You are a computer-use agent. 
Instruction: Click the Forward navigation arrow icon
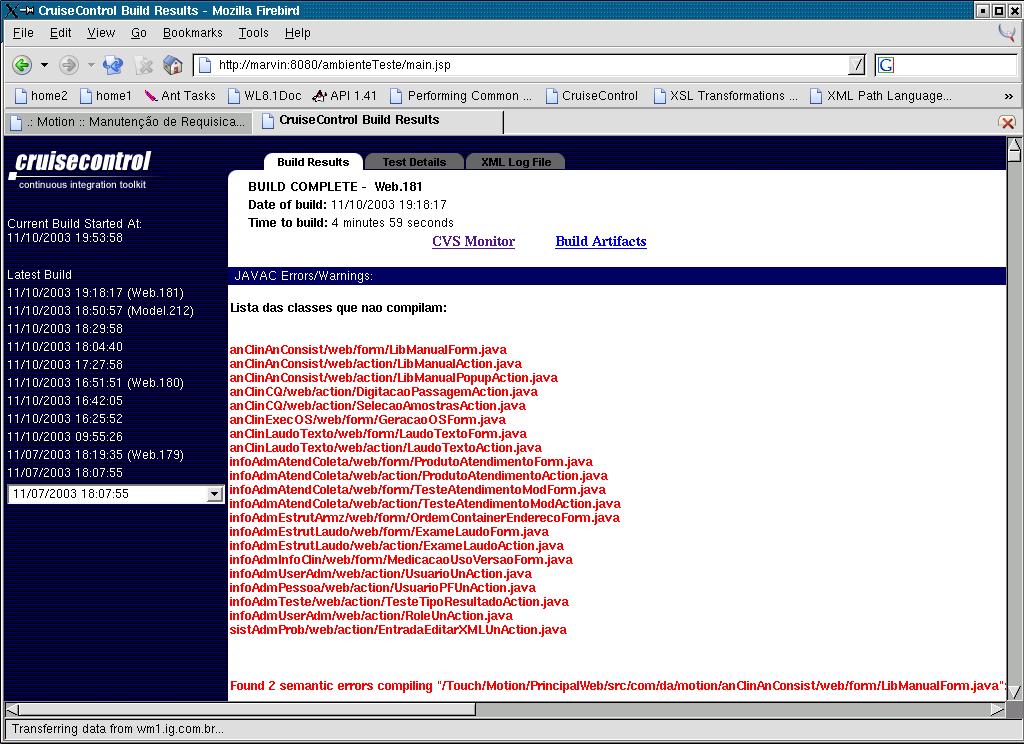pyautogui.click(x=69, y=65)
